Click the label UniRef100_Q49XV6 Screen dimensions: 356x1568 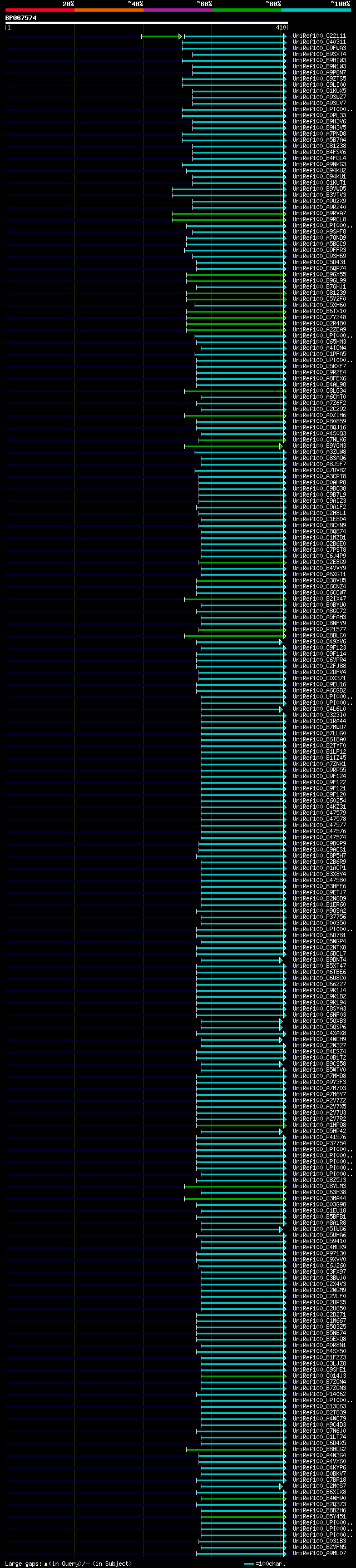click(319, 641)
